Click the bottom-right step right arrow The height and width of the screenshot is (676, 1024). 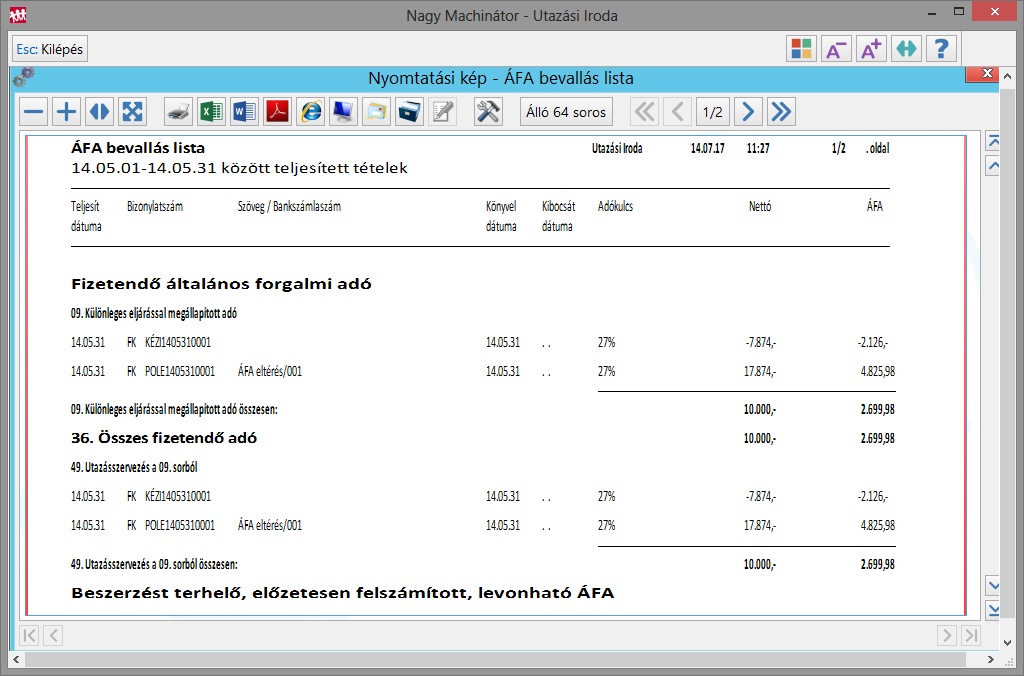click(x=946, y=635)
